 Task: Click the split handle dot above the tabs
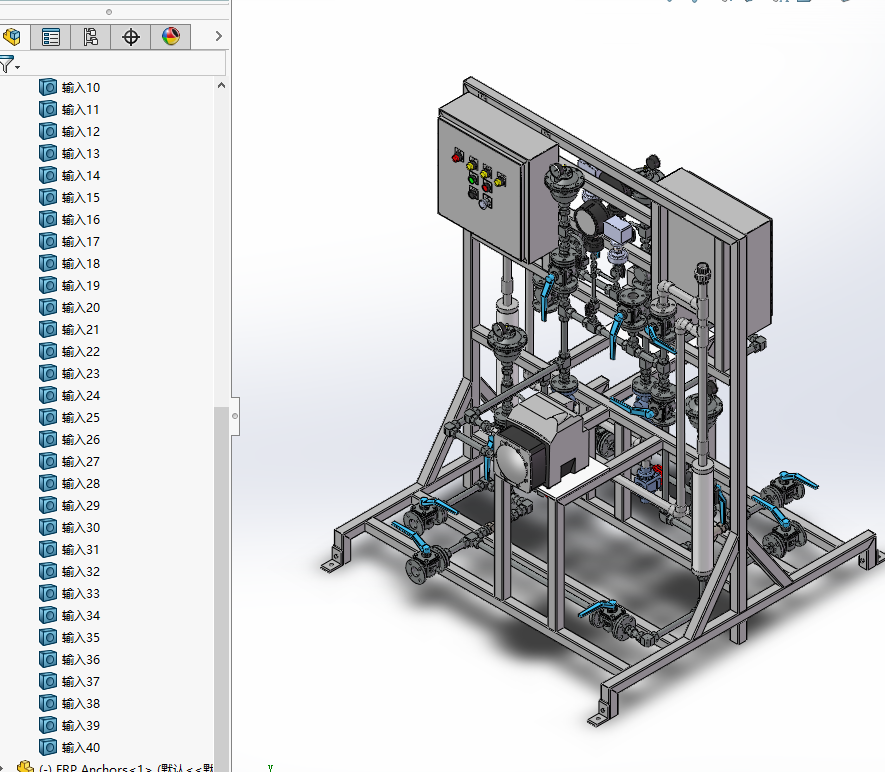click(109, 12)
